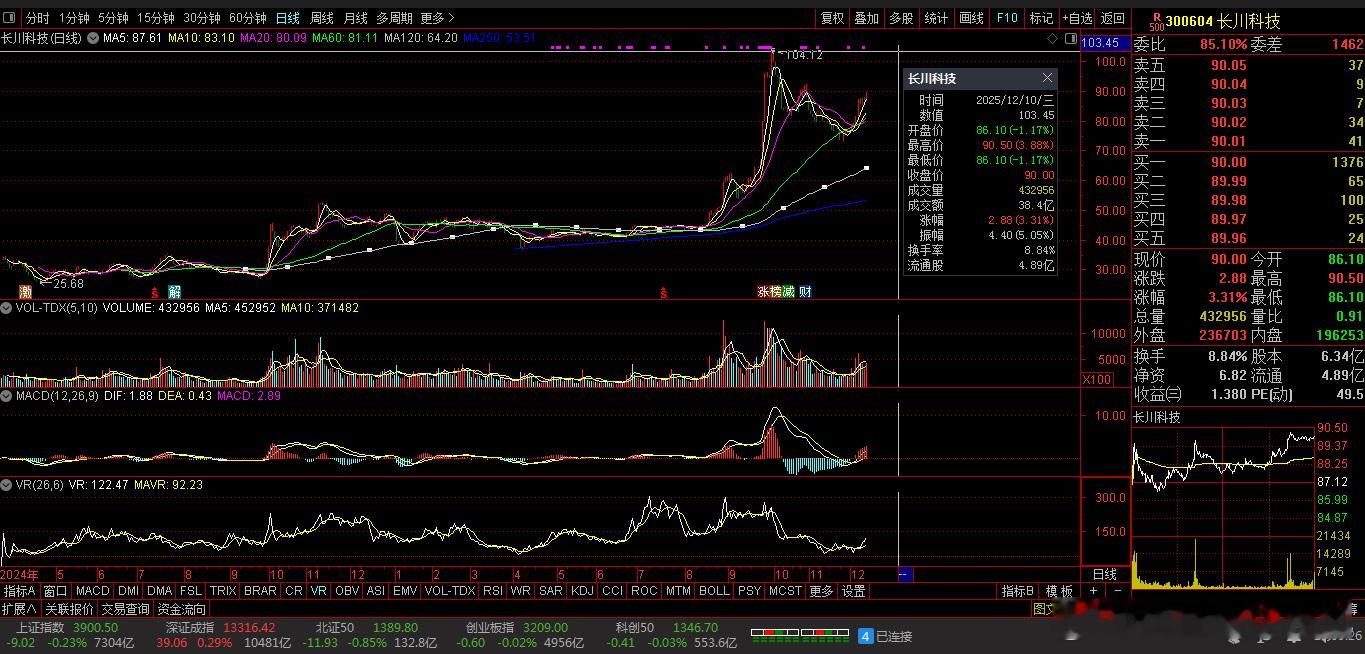The image size is (1365, 654).
Task: Select the 30分钟 period tab
Action: pyautogui.click(x=201, y=18)
